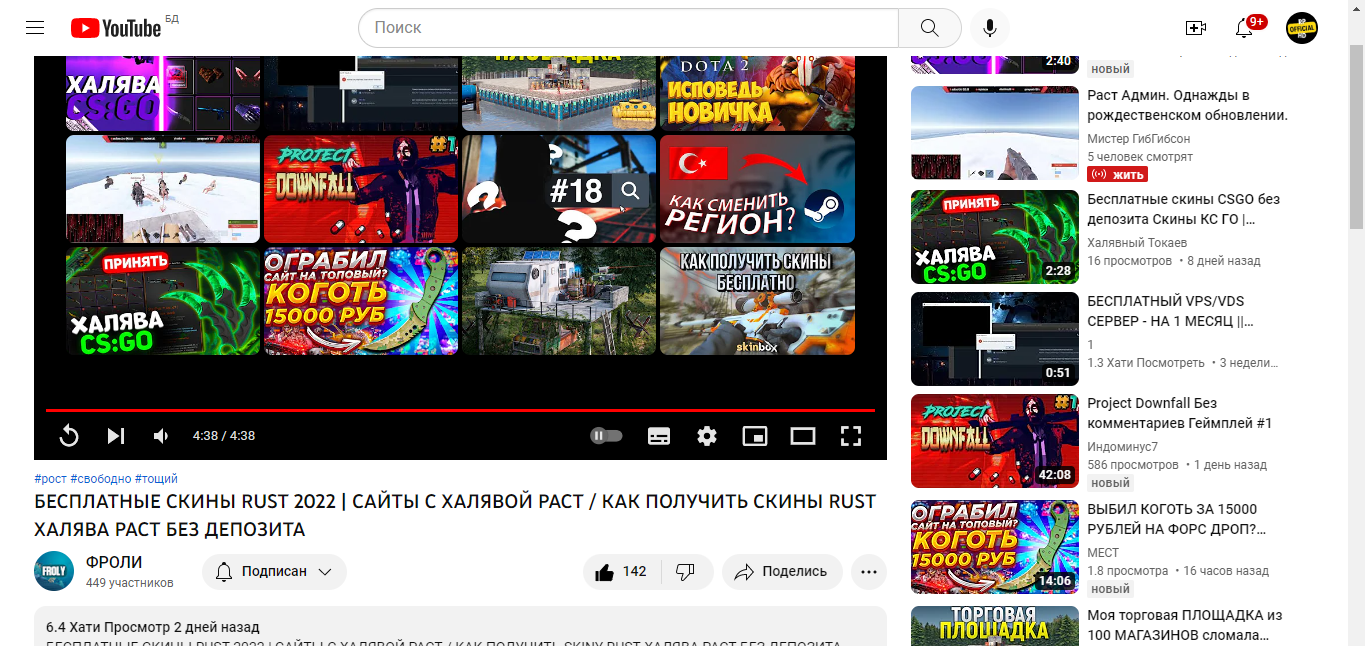Open sidebar ВЫБИЛ КОГОТЬ ЗА 15000 title
This screenshot has height=646, width=1365.
pyautogui.click(x=1177, y=519)
